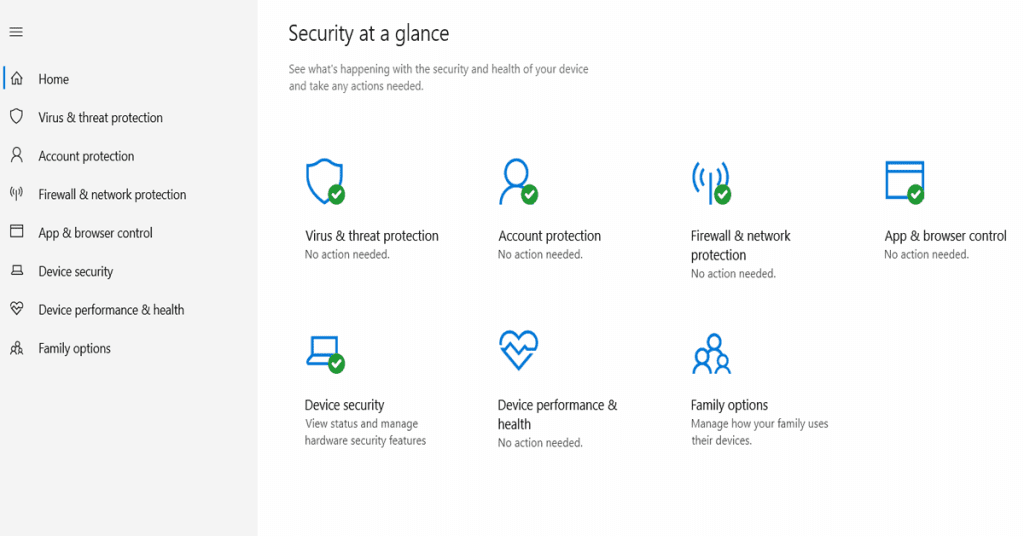Viewport: 1024px width, 536px height.
Task: Click the Device security laptop icon in sidebar
Action: 17,270
